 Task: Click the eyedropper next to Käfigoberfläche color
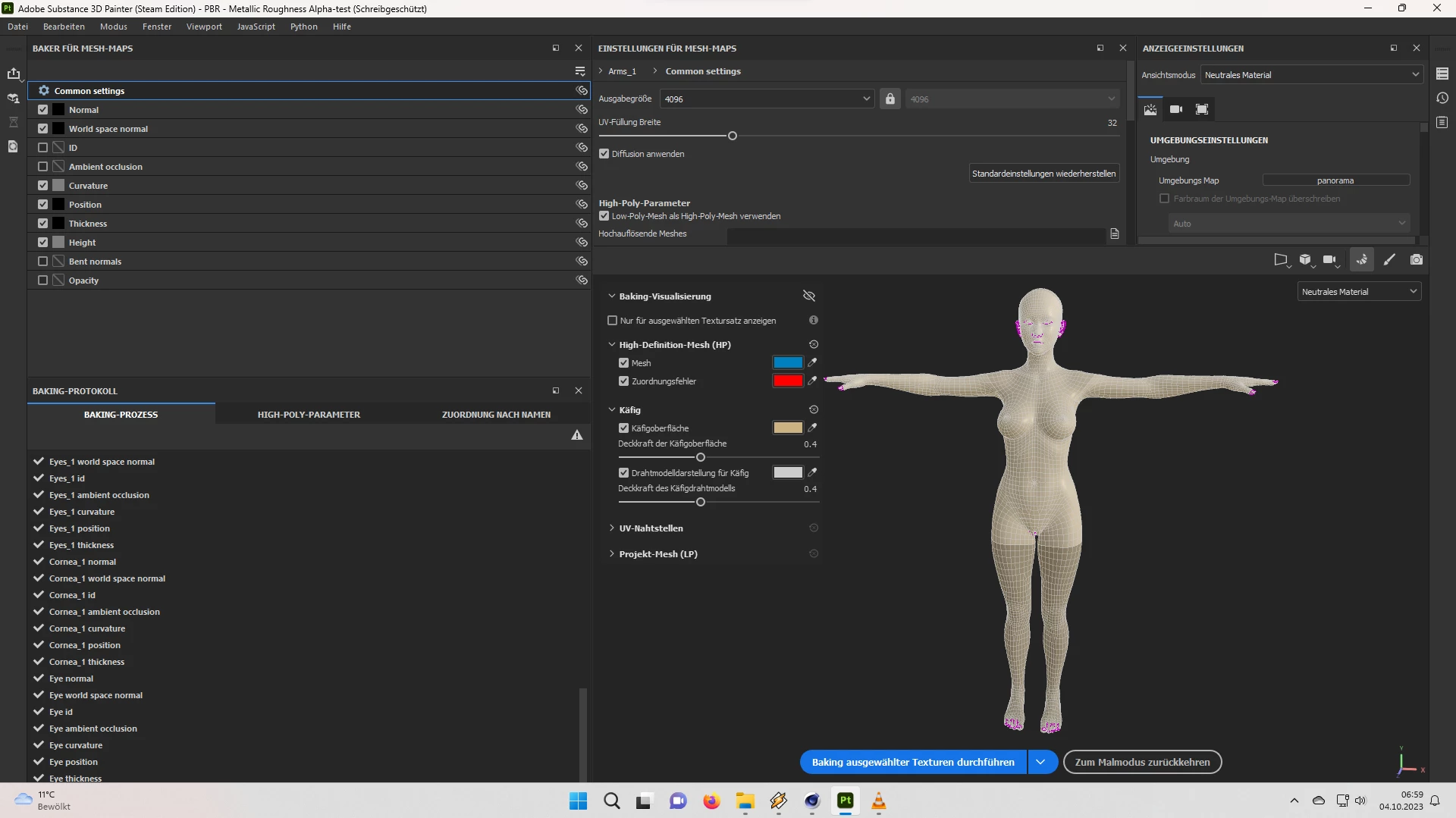coord(812,428)
